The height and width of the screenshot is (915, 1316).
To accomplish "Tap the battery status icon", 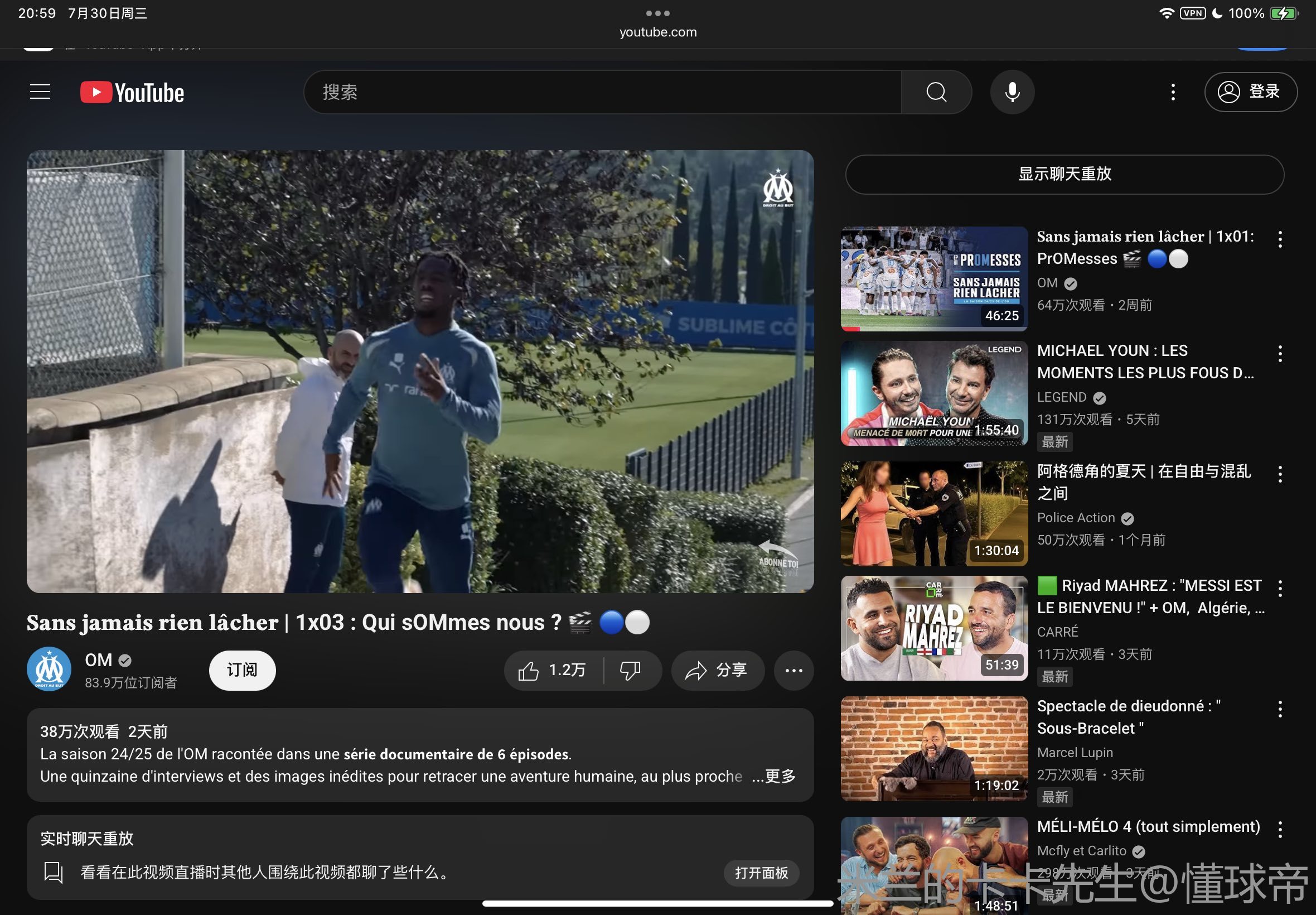I will pyautogui.click(x=1284, y=13).
